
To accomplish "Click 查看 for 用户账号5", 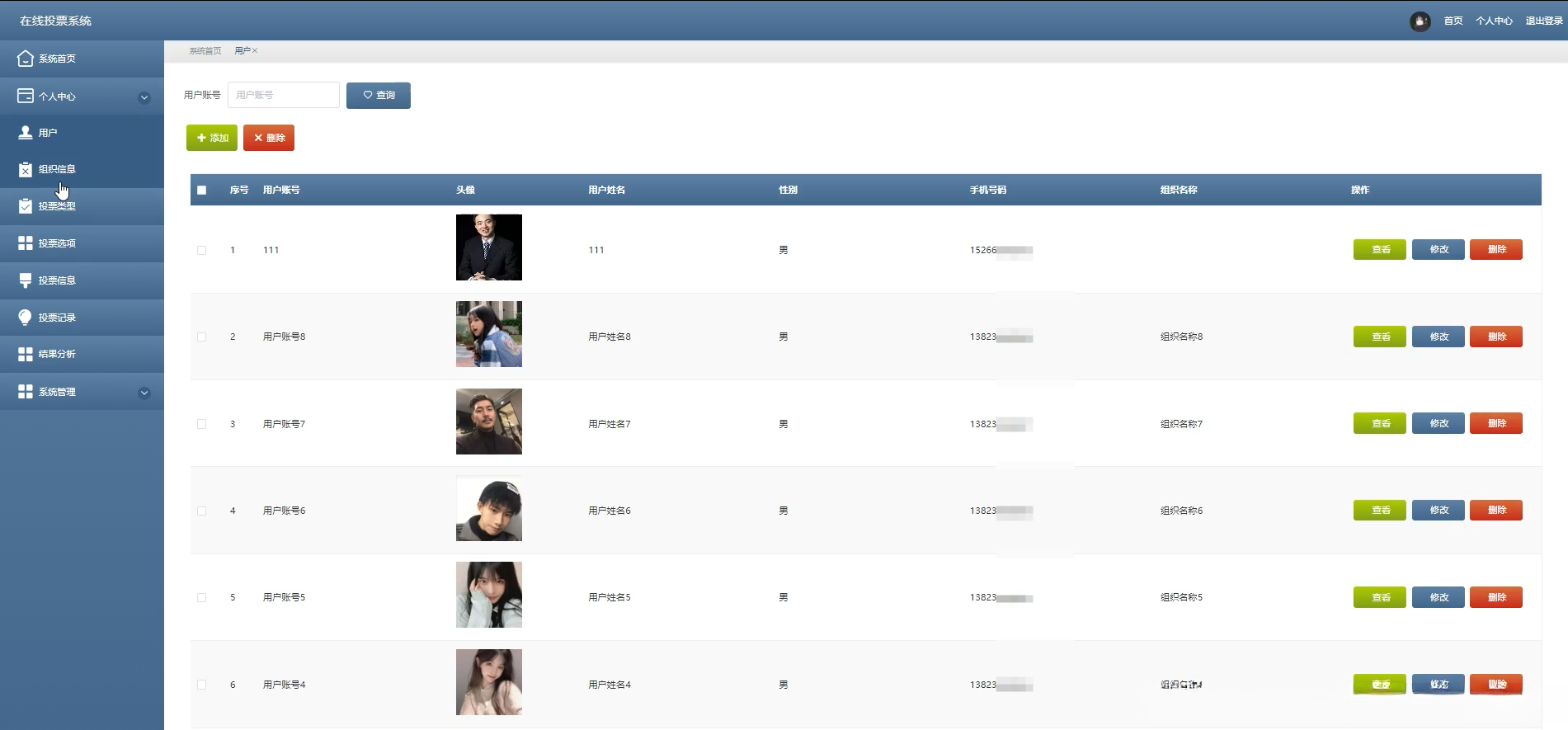I will point(1380,597).
